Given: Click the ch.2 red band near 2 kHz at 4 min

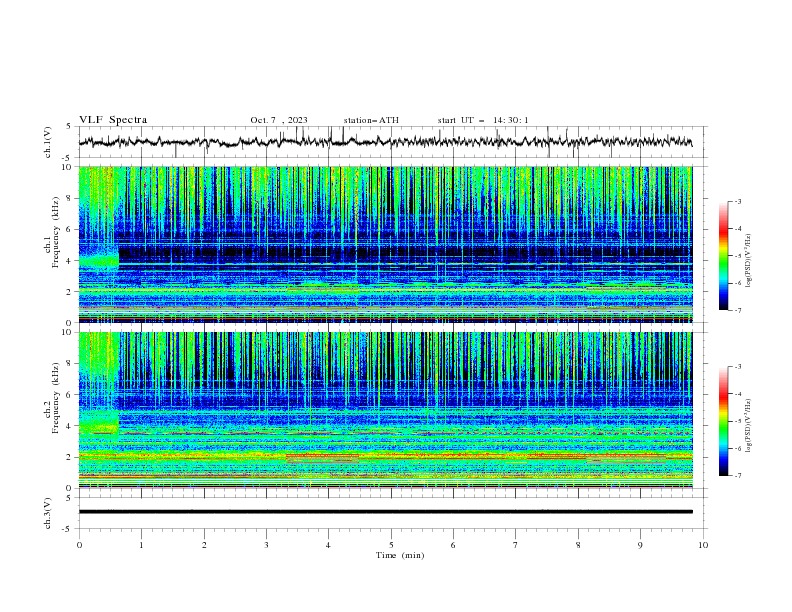Looking at the screenshot, I should [322, 456].
